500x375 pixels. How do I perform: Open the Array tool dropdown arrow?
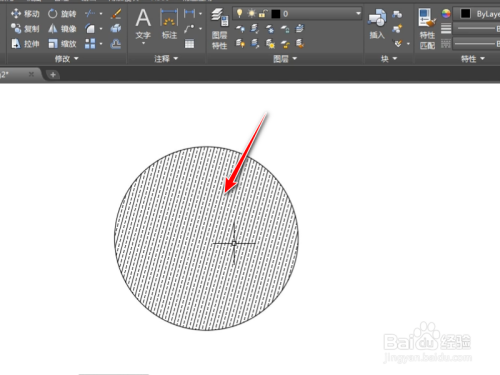(101, 44)
